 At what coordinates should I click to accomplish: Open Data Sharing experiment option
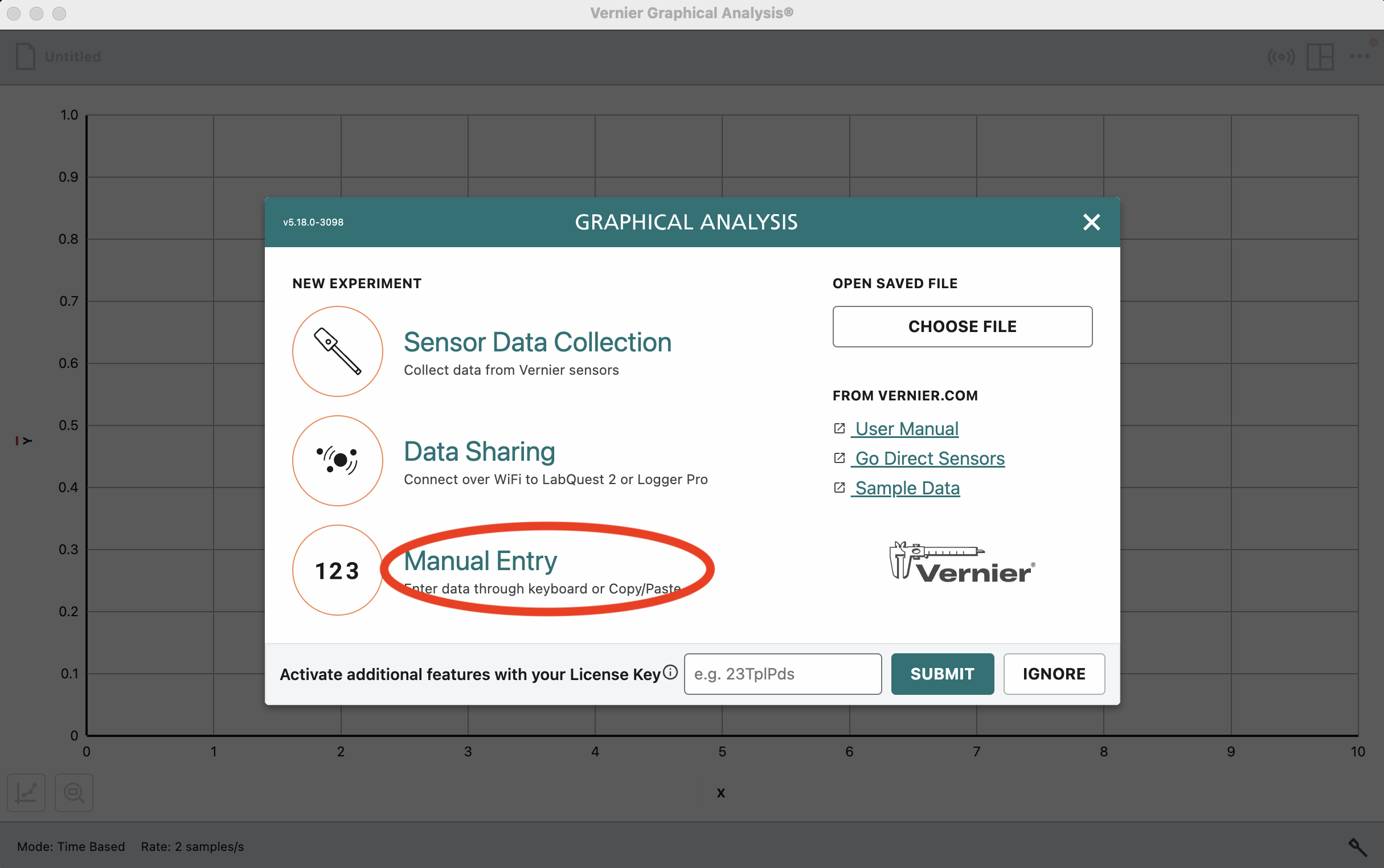point(480,451)
